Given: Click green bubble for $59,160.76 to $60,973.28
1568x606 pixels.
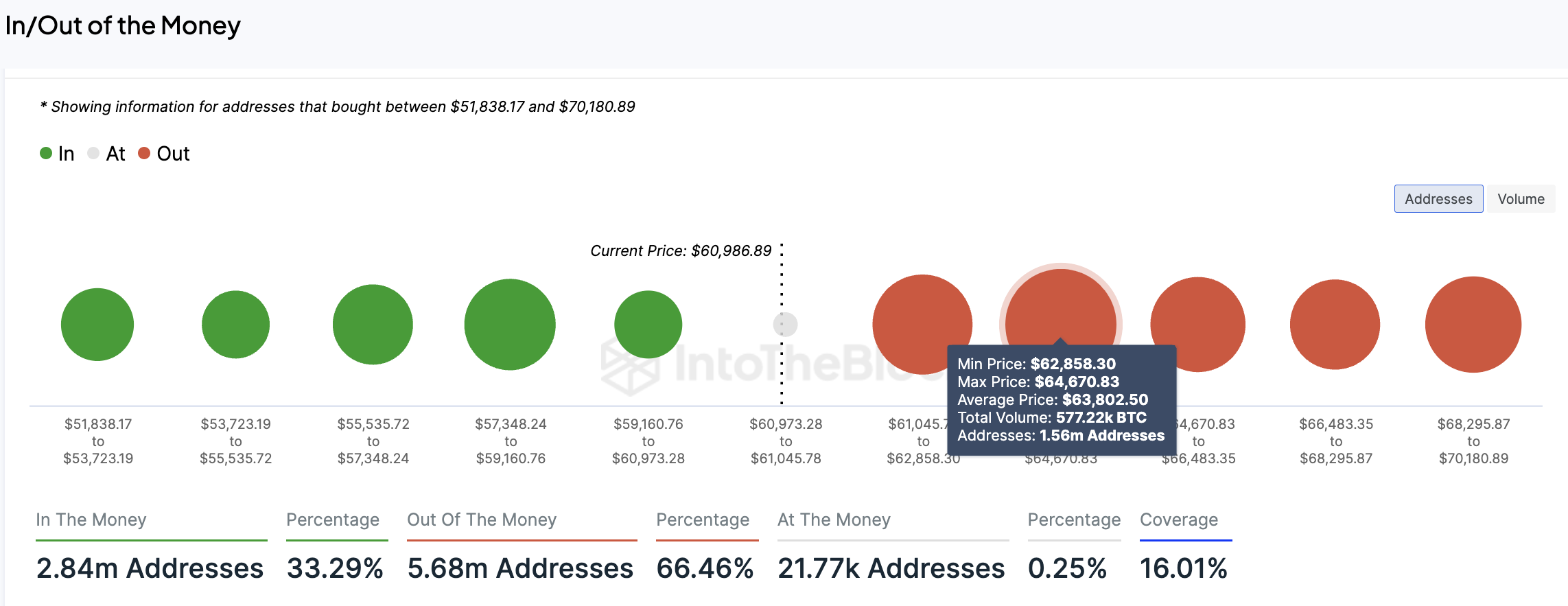Looking at the screenshot, I should tap(648, 325).
